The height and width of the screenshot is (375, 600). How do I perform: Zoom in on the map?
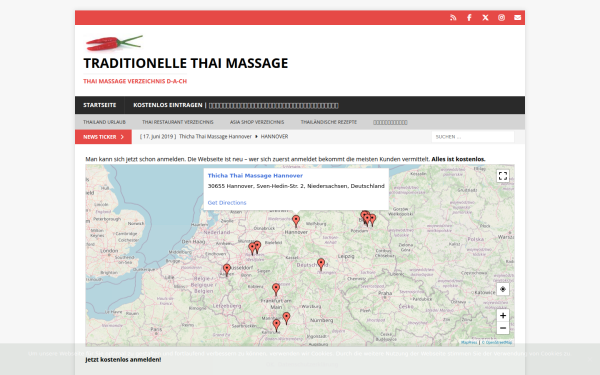503,316
